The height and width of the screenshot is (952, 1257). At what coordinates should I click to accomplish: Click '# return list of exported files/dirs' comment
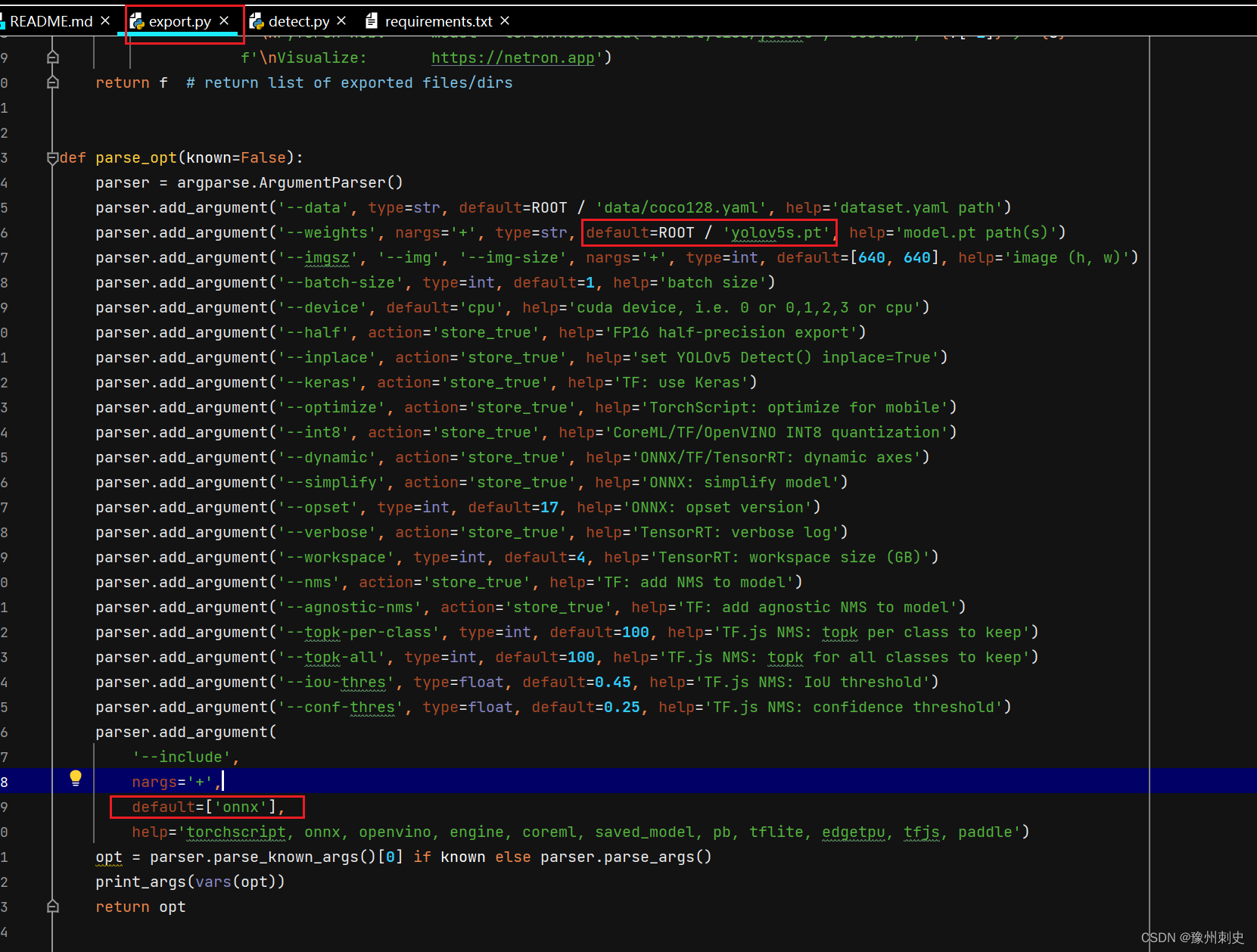tap(350, 82)
